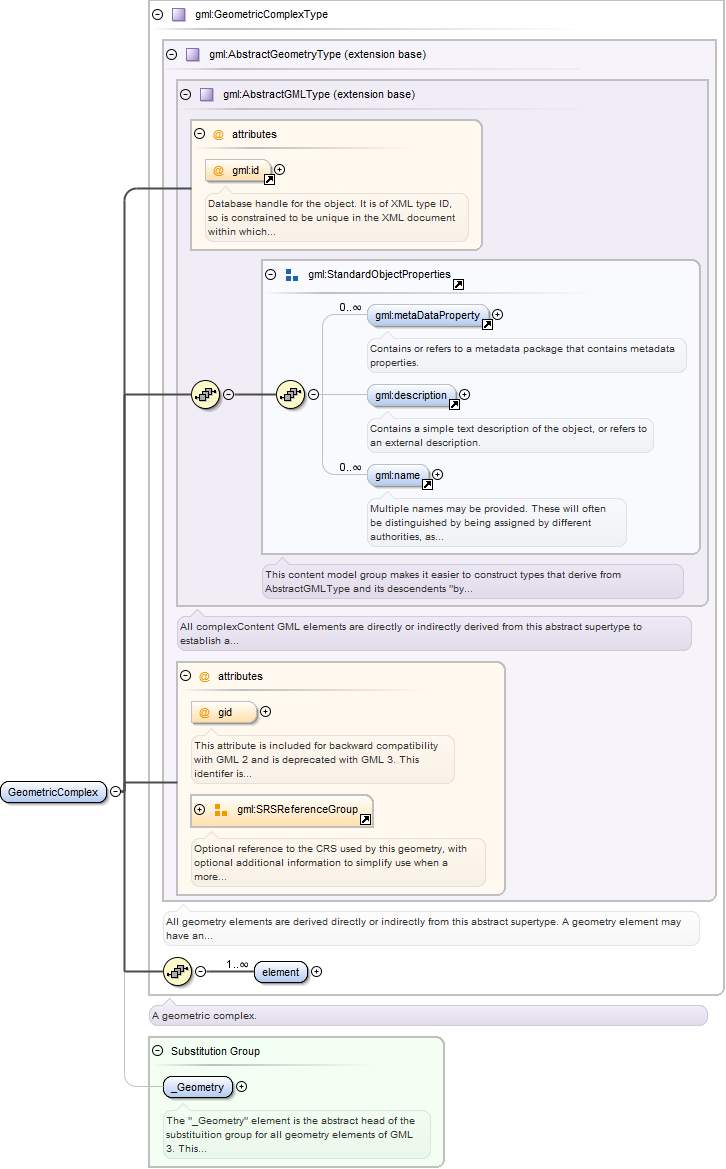
Task: Click the sequence compositor icon next to element
Action: click(177, 971)
